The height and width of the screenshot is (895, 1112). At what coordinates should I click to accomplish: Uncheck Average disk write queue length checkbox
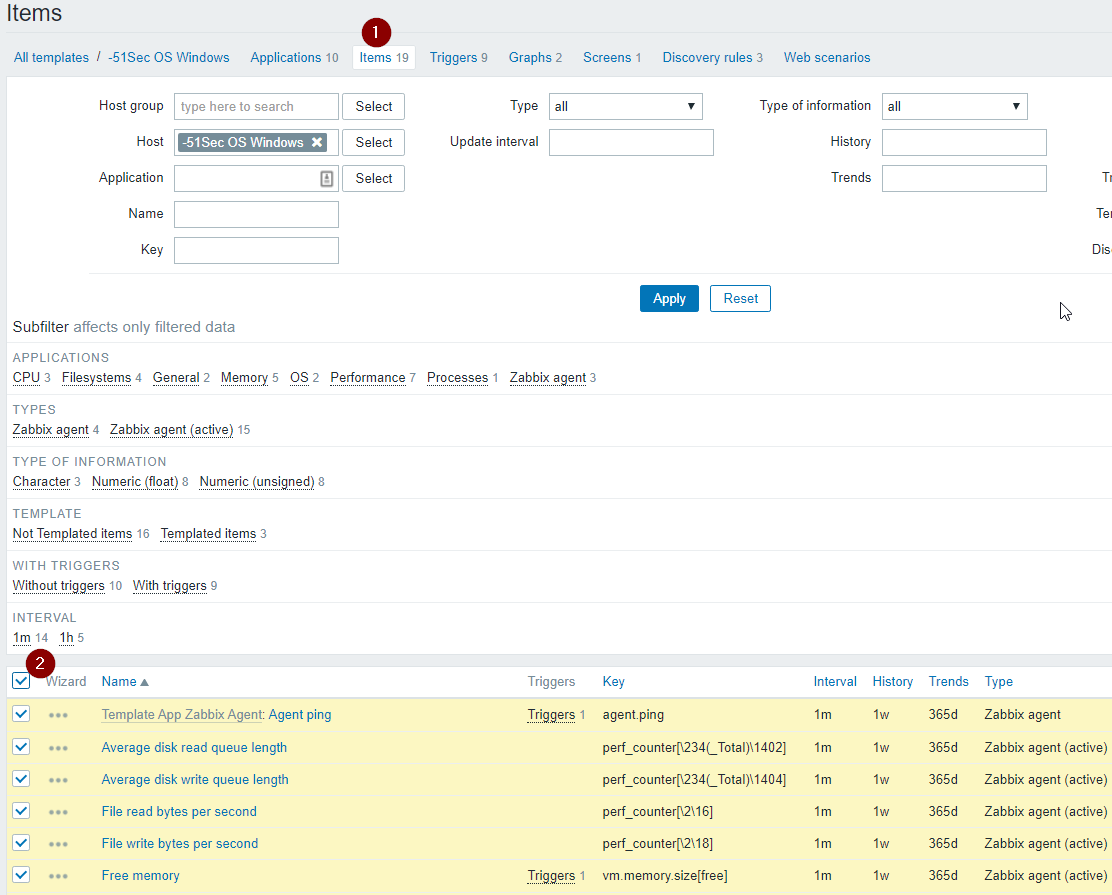(x=21, y=778)
